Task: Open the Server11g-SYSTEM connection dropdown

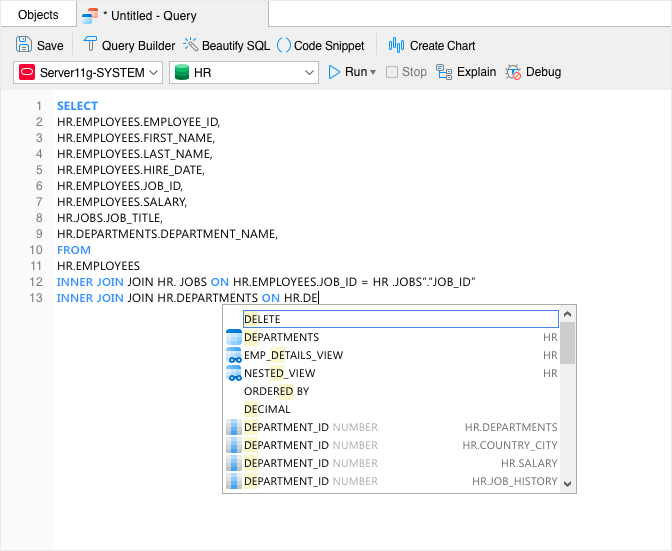Action: (88, 72)
